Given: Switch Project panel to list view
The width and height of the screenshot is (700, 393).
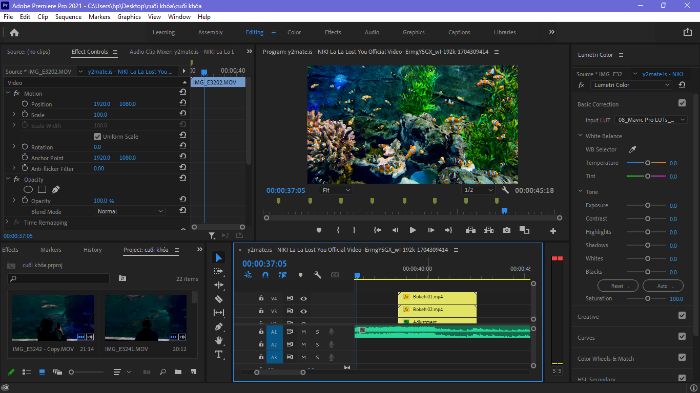Looking at the screenshot, I should [x=26, y=372].
